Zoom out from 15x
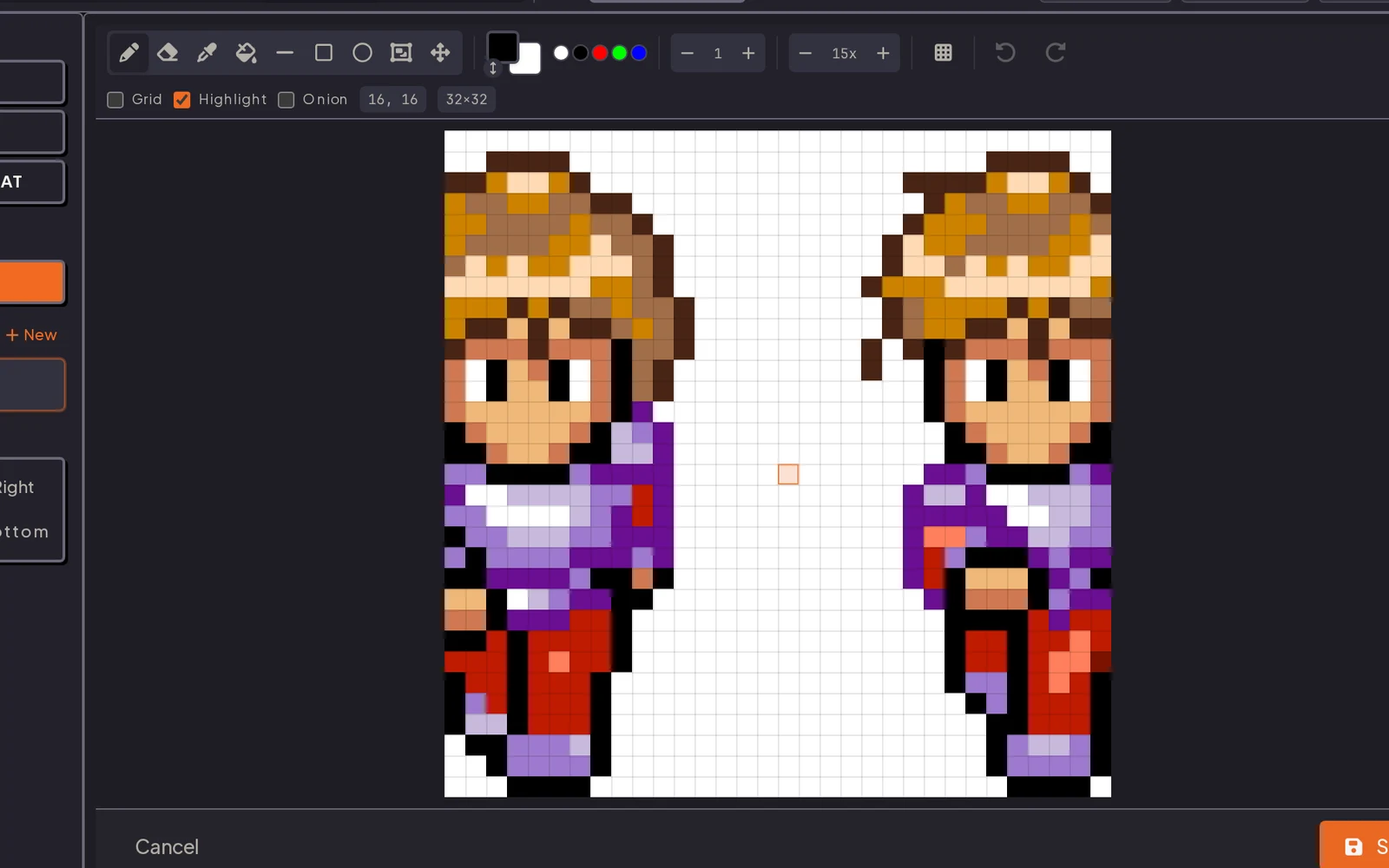Screen dimensions: 1389x868 (806, 53)
